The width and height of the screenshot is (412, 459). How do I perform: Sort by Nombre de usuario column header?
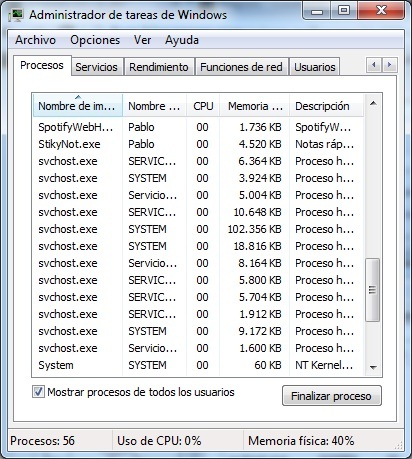[x=154, y=106]
